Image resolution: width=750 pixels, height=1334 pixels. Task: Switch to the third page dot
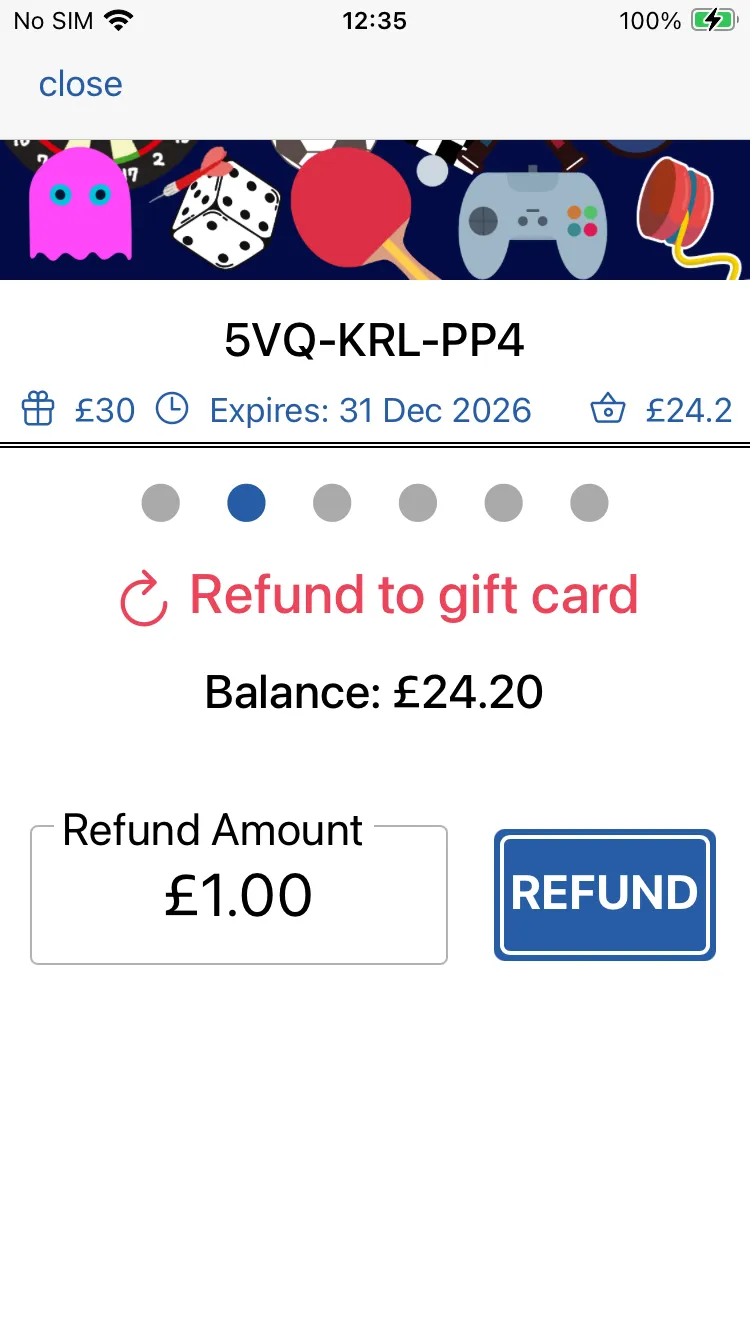click(332, 502)
